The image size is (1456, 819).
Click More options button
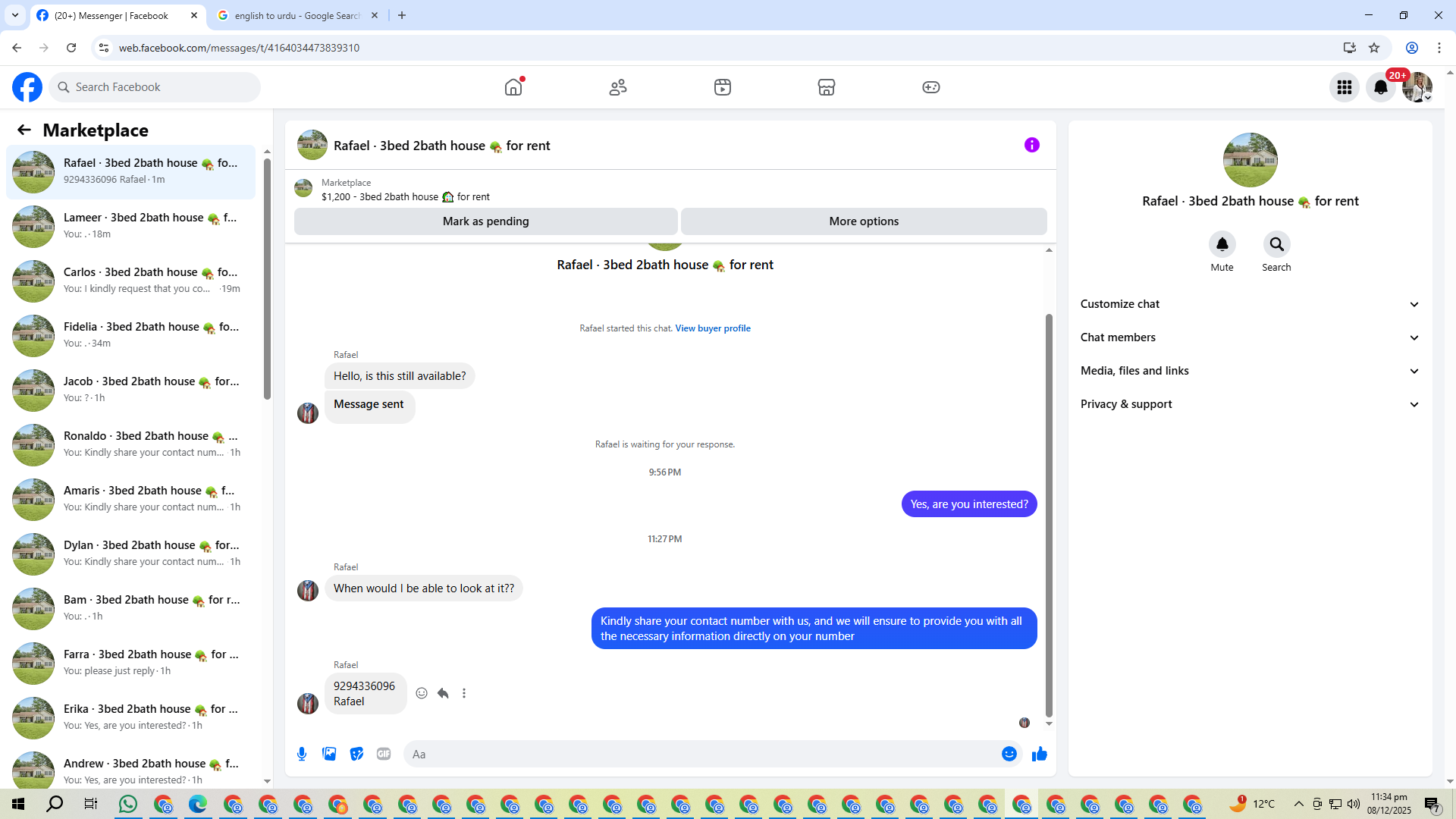(x=864, y=221)
